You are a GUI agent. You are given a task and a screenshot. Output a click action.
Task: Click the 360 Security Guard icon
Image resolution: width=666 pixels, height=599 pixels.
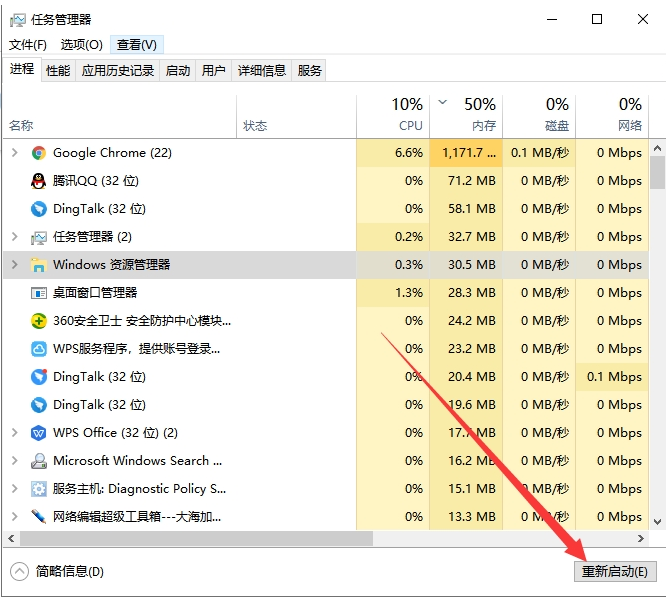pyautogui.click(x=39, y=321)
